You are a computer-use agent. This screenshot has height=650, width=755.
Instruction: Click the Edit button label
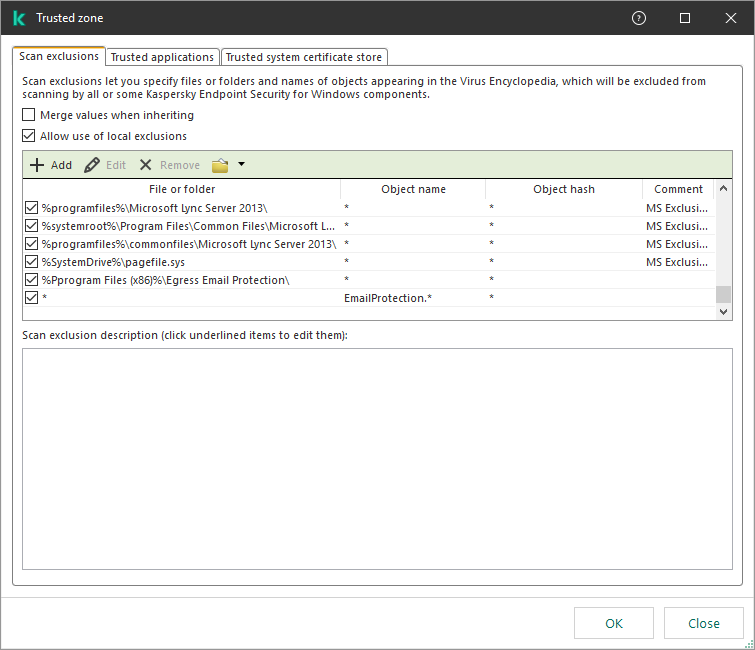tap(116, 165)
